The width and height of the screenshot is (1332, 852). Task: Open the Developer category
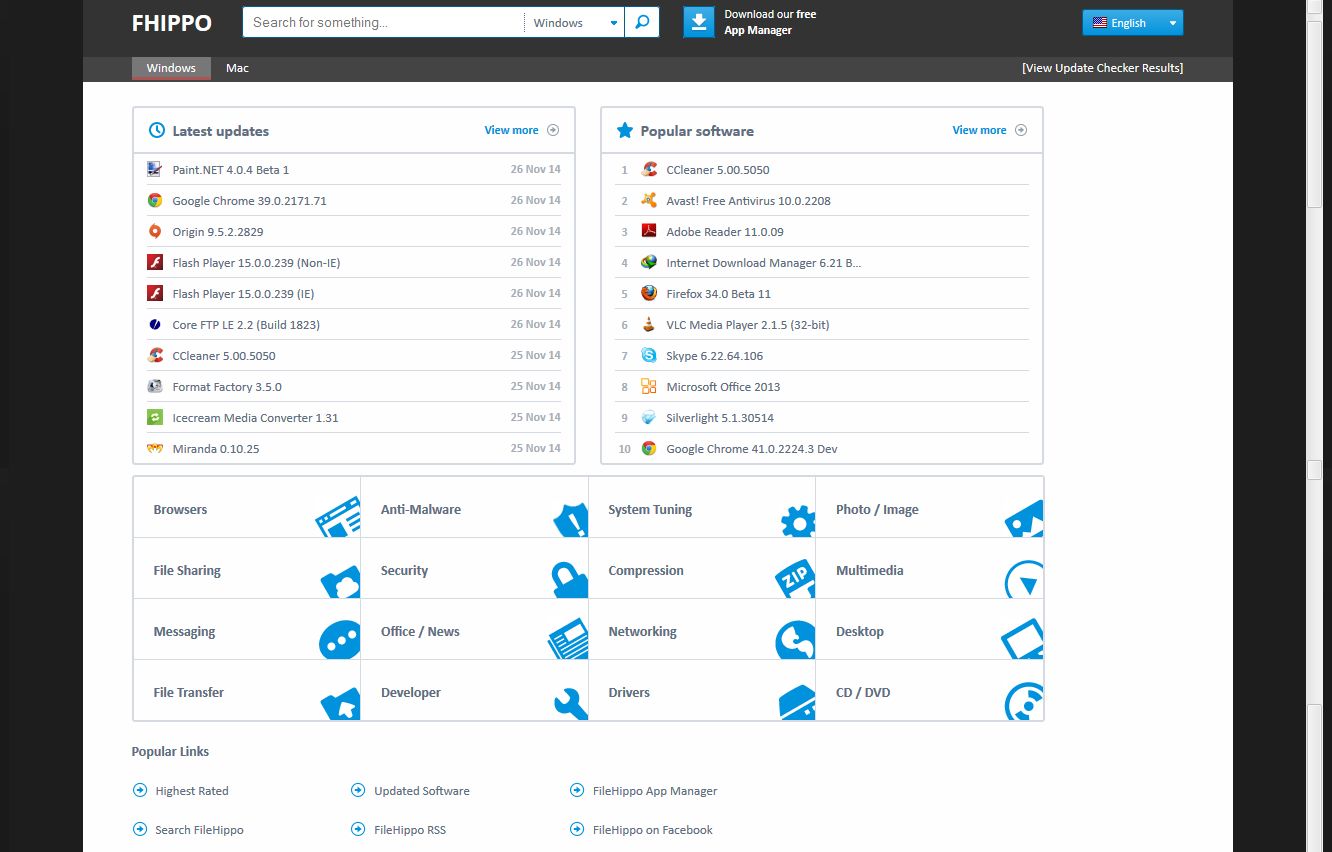pos(410,692)
